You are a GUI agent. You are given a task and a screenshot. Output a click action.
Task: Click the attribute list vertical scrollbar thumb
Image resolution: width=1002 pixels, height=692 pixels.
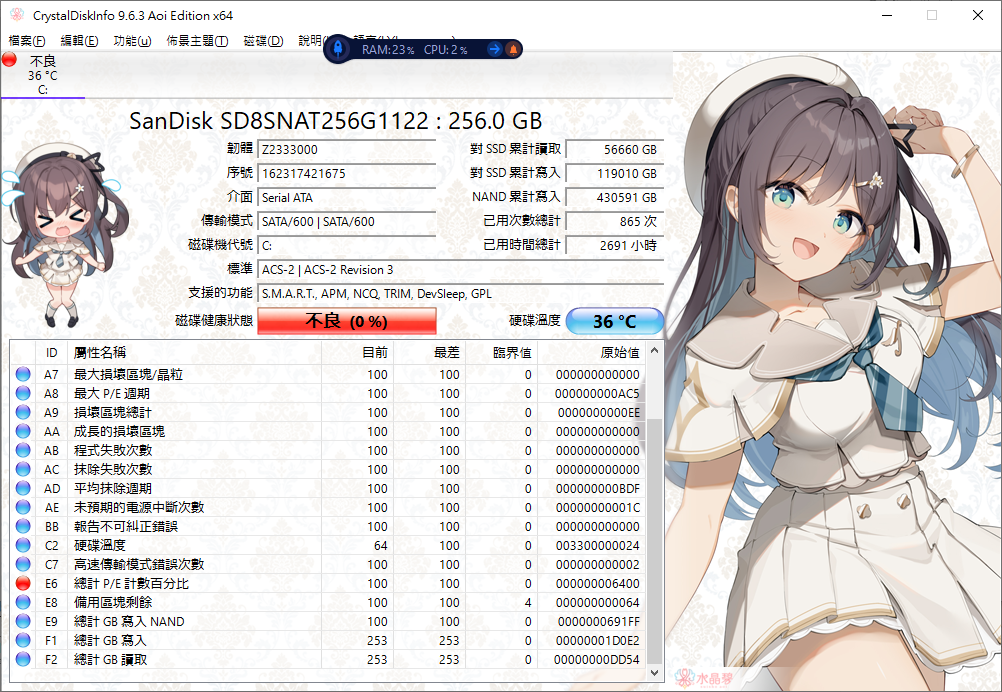654,542
